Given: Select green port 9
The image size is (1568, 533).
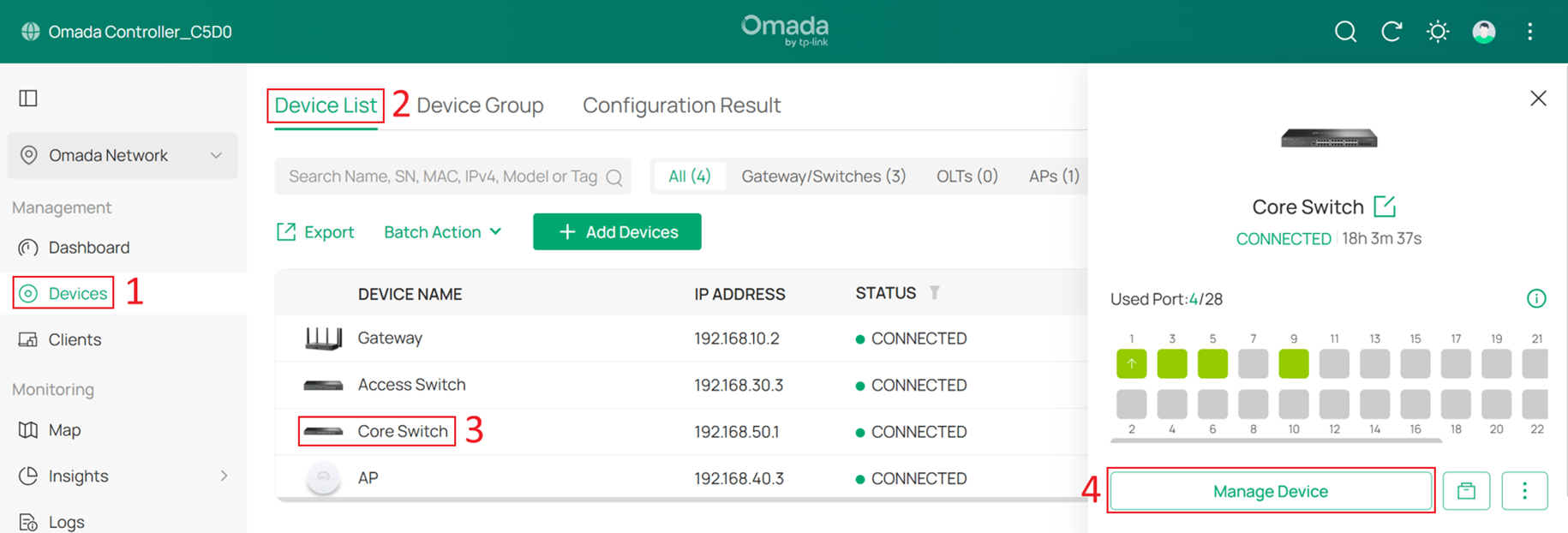Looking at the screenshot, I should tap(1294, 364).
